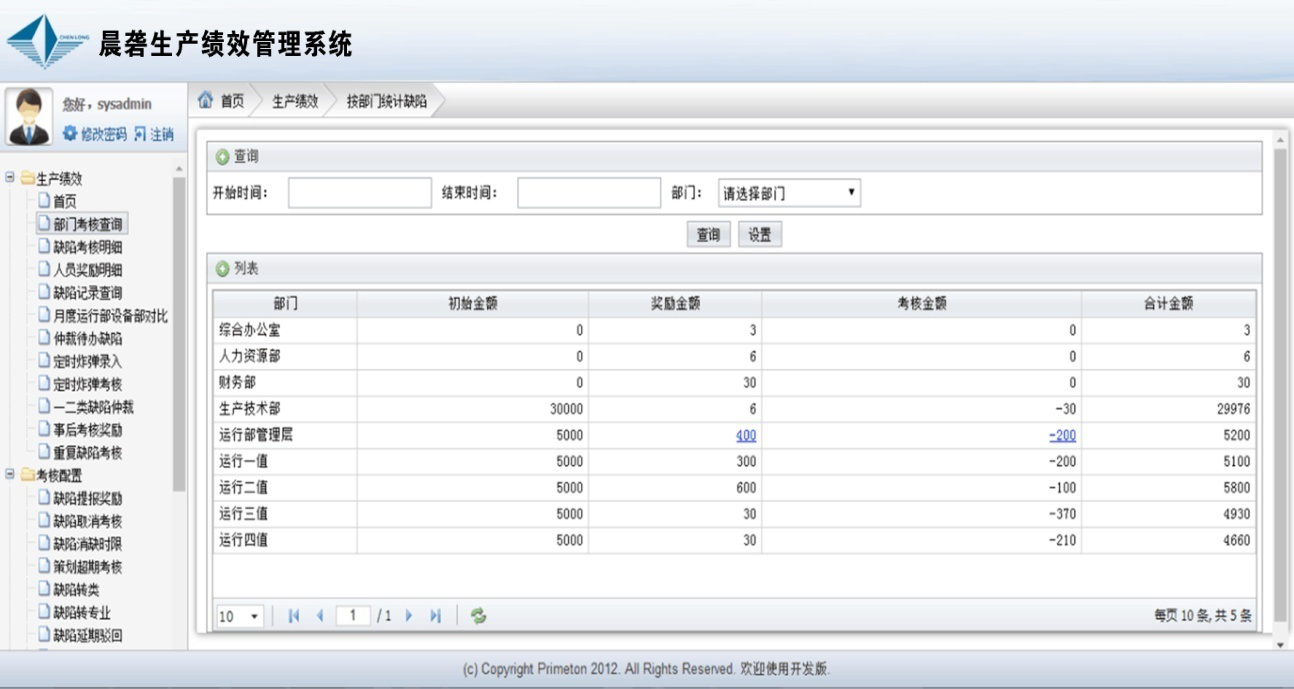Click the home icon in breadcrumb

tap(206, 101)
